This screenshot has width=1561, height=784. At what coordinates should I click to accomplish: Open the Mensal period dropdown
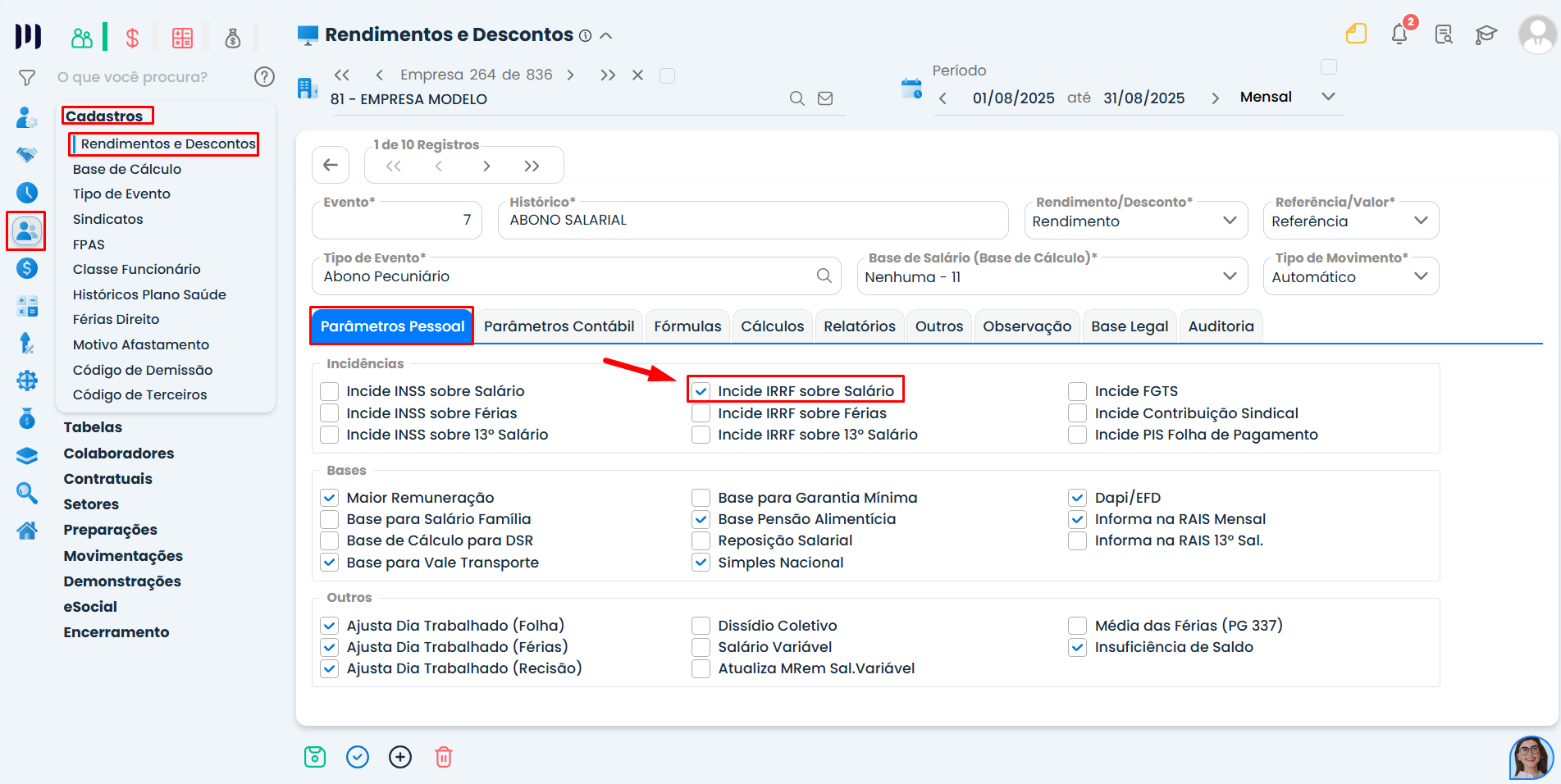tap(1287, 97)
